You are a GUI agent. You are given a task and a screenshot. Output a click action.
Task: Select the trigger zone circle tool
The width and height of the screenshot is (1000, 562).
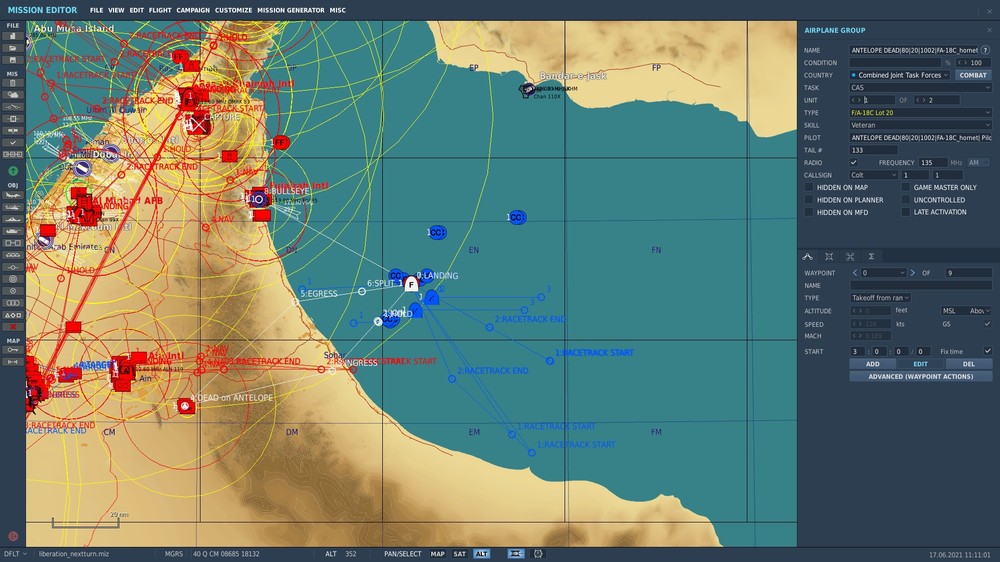tap(13, 279)
